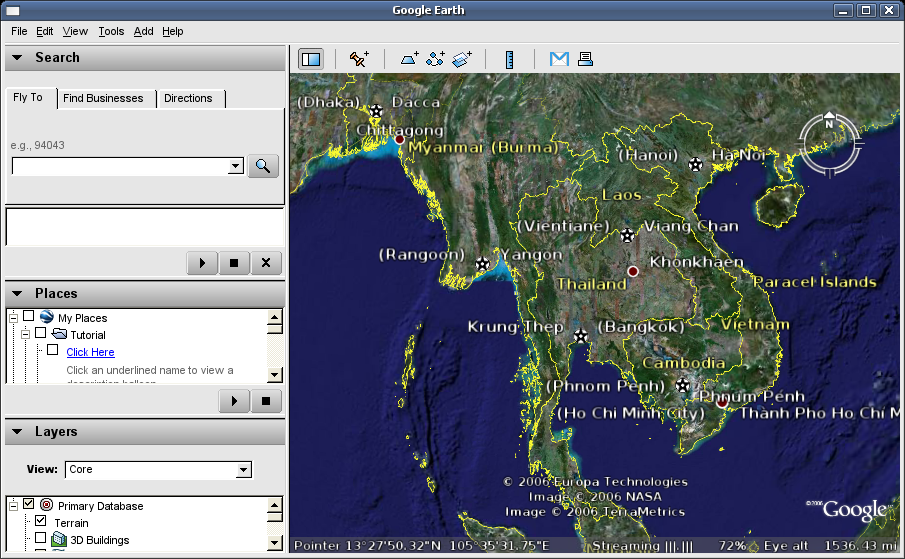
Task: Click the compass N north indicator
Action: tap(829, 121)
